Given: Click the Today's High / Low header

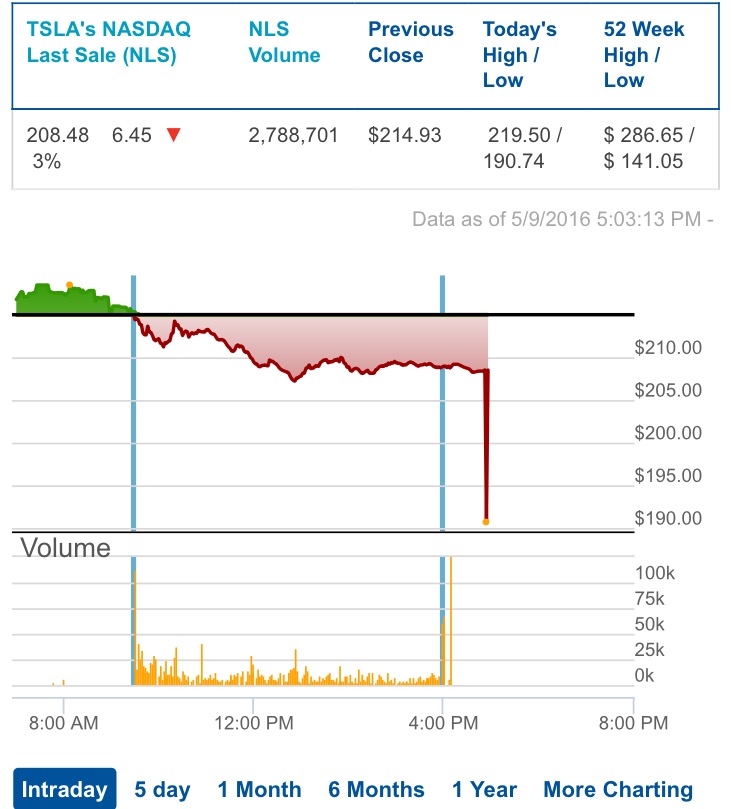Looking at the screenshot, I should [x=519, y=54].
